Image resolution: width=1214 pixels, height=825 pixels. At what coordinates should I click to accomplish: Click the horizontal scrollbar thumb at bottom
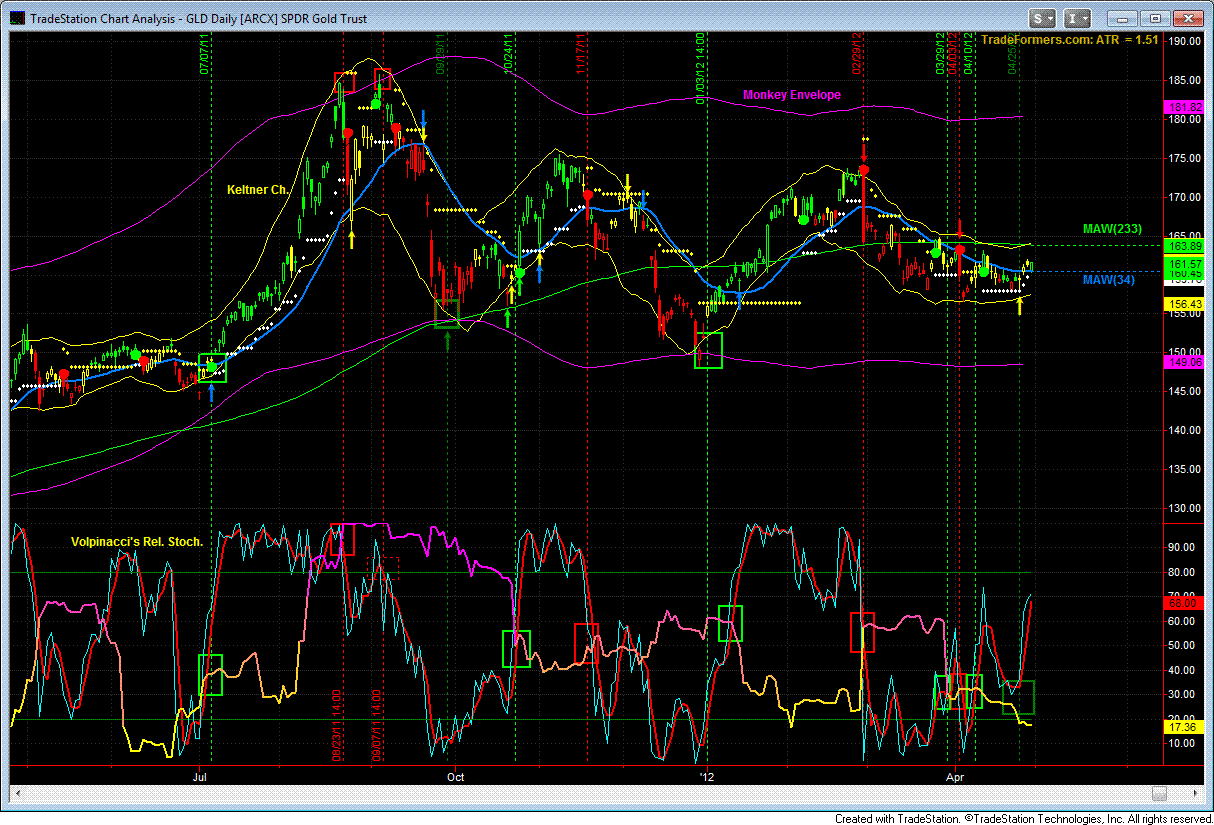(x=1159, y=793)
